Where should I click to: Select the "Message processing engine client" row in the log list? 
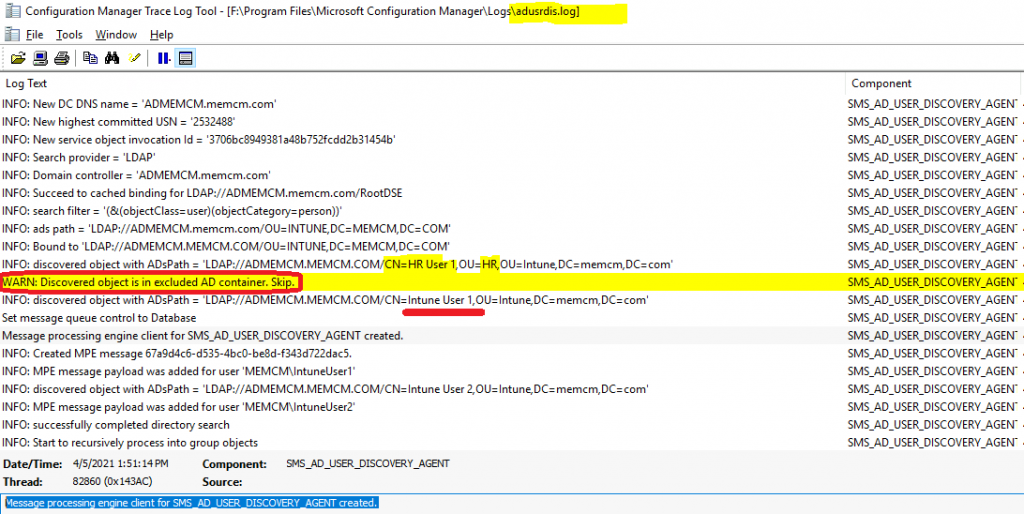pos(512,336)
